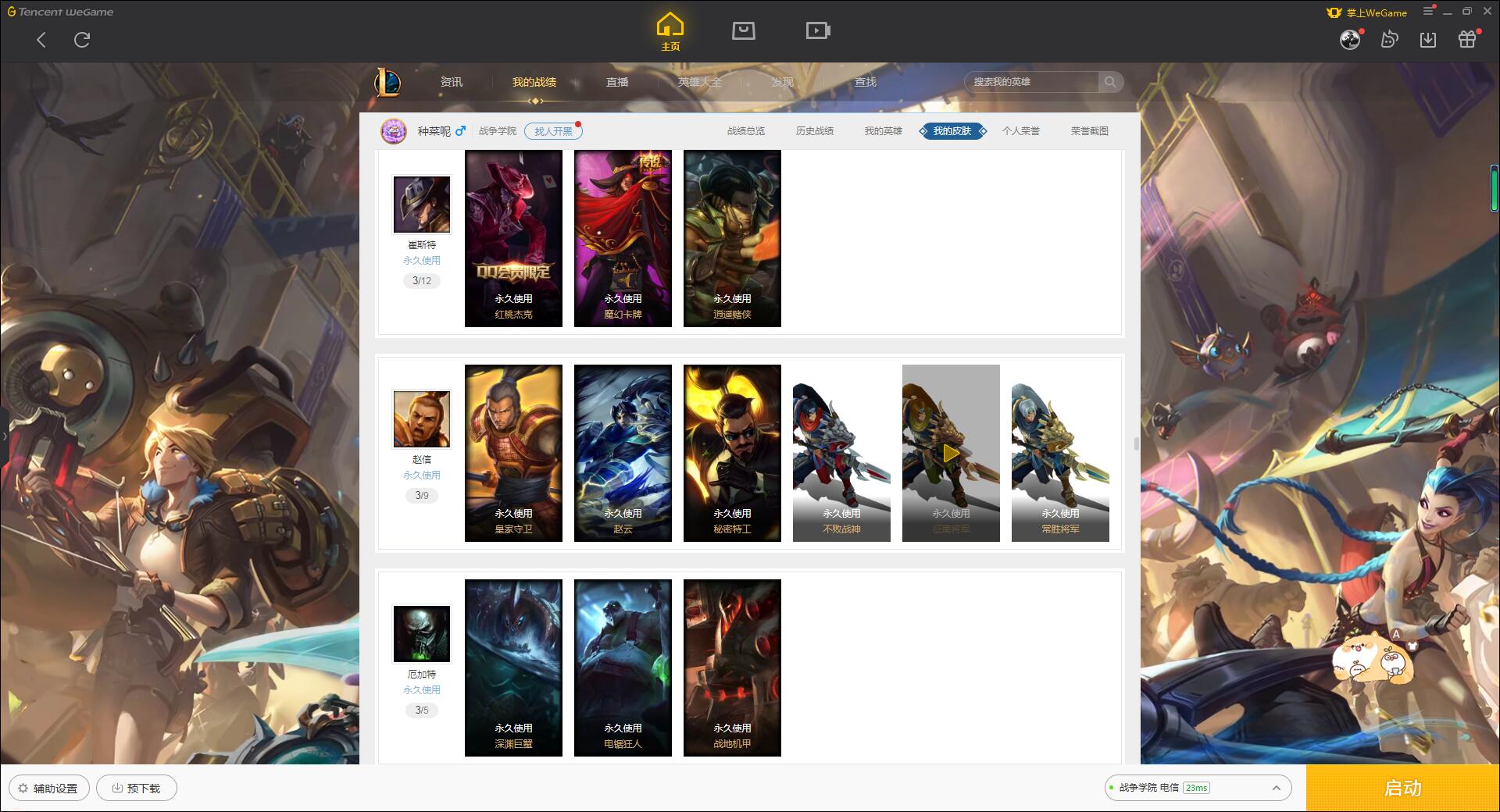Switch to the 直播 tab
Image resolution: width=1500 pixels, height=812 pixels.
coord(617,82)
